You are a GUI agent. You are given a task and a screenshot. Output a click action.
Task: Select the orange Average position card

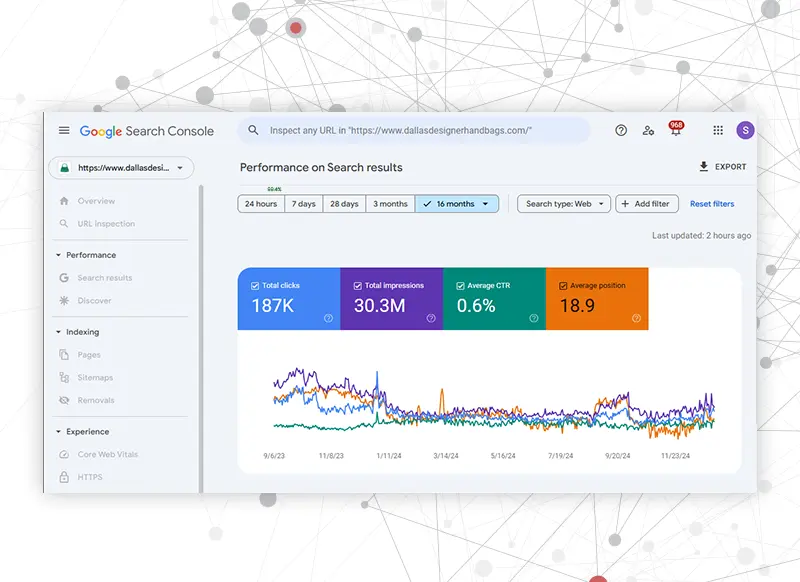pyautogui.click(x=597, y=298)
